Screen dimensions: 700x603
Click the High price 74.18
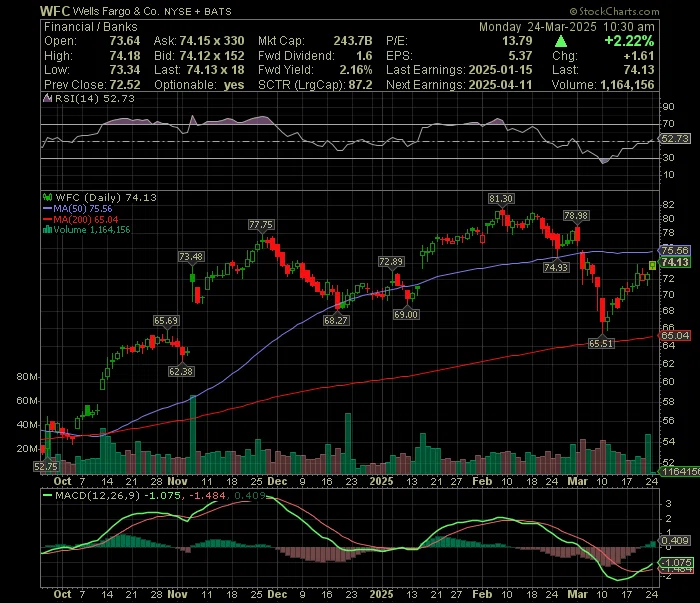(125, 56)
